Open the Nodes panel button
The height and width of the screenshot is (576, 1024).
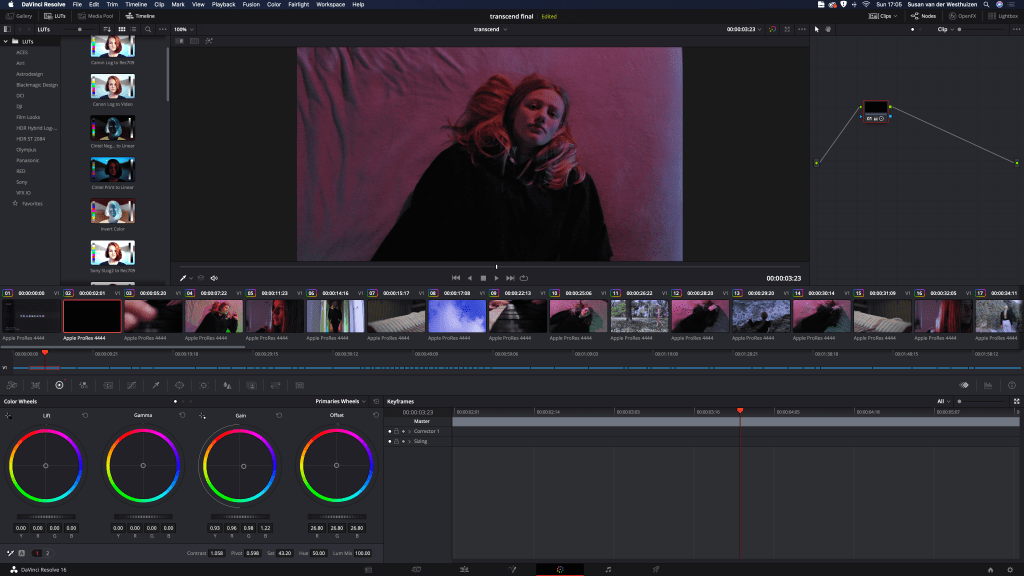coord(922,16)
